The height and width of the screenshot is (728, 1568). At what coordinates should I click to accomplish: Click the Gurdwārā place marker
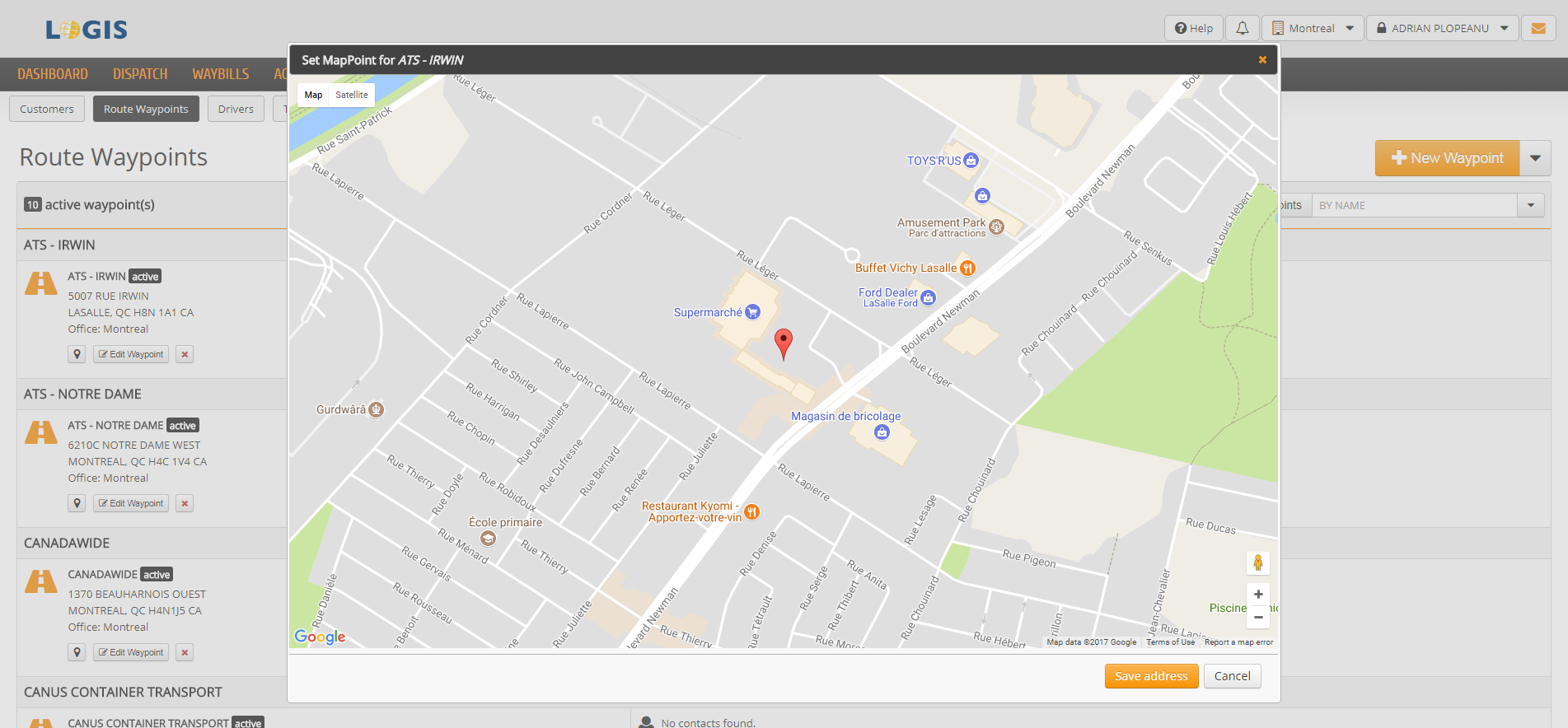[376, 409]
